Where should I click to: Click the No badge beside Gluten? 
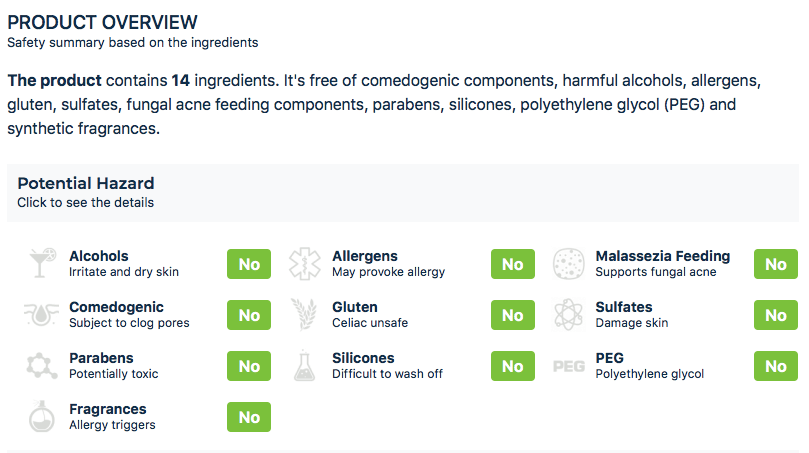(512, 315)
